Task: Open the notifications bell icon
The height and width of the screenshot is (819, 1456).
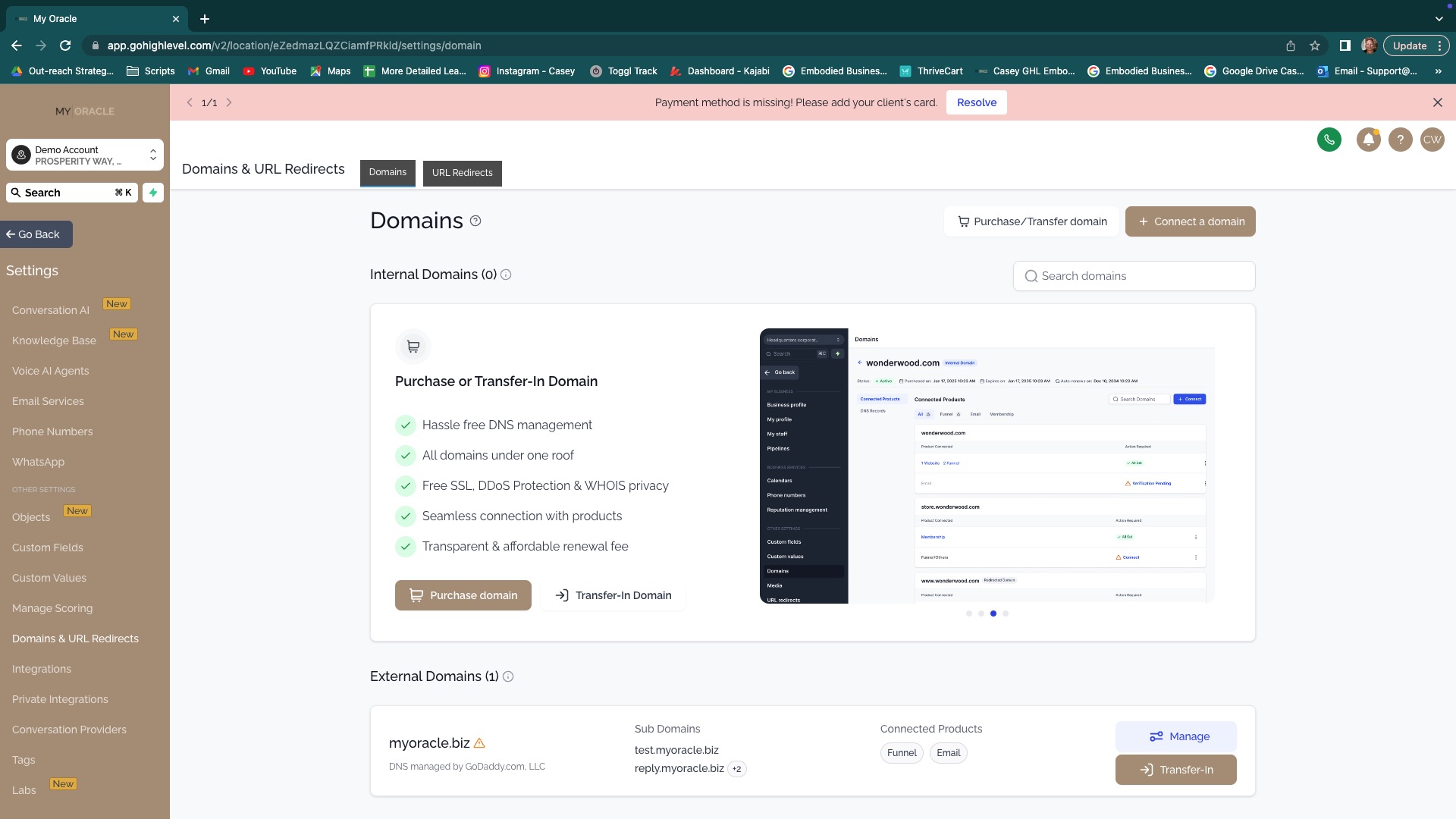Action: pyautogui.click(x=1368, y=140)
